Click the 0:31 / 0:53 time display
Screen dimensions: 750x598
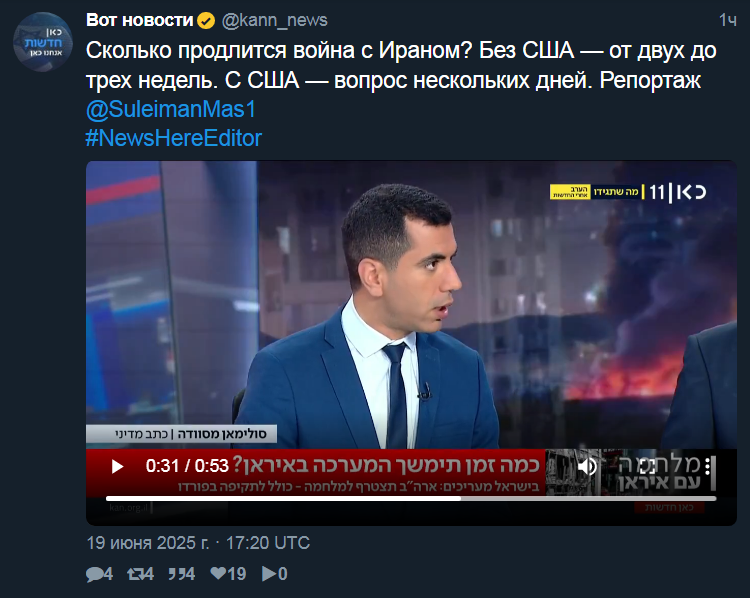coord(187,466)
